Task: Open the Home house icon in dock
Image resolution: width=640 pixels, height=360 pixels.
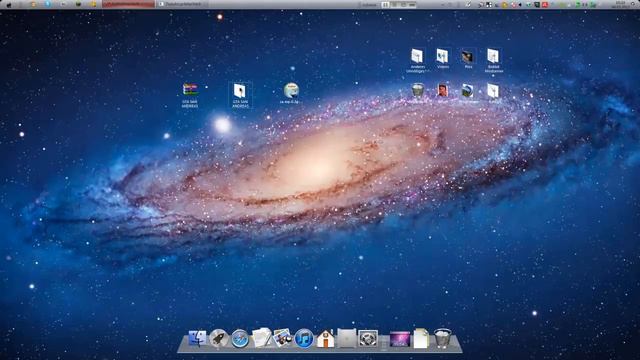Action: click(x=325, y=338)
